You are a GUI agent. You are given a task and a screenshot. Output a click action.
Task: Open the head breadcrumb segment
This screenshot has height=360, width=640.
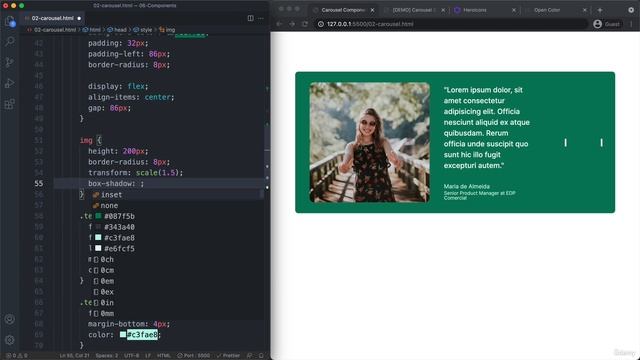click(120, 30)
